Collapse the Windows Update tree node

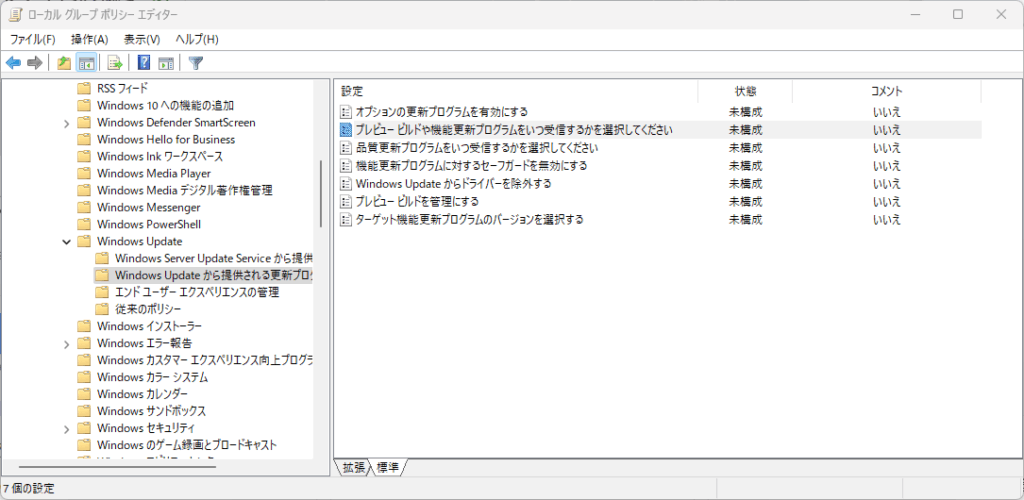pos(67,242)
